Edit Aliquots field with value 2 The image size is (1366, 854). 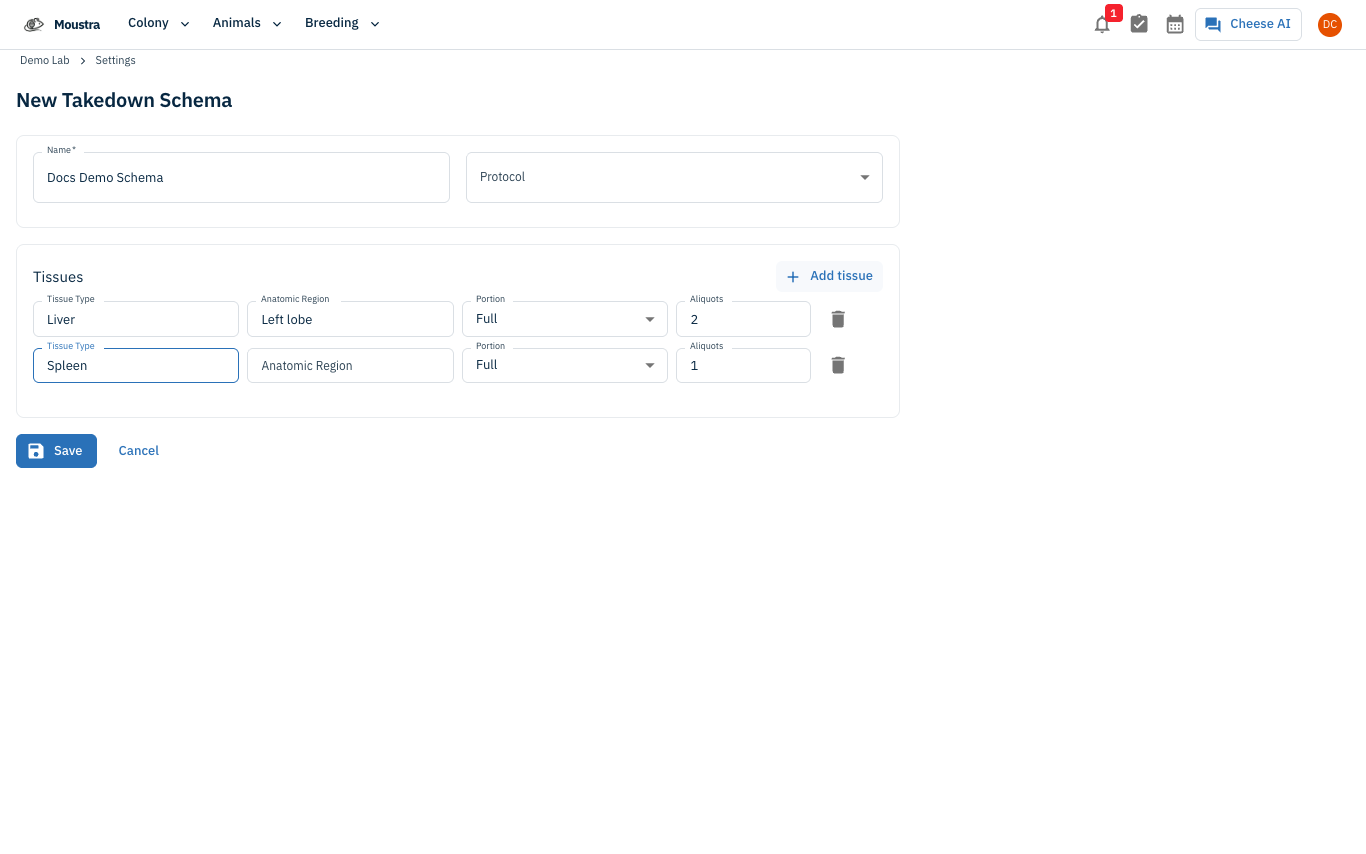tap(743, 319)
